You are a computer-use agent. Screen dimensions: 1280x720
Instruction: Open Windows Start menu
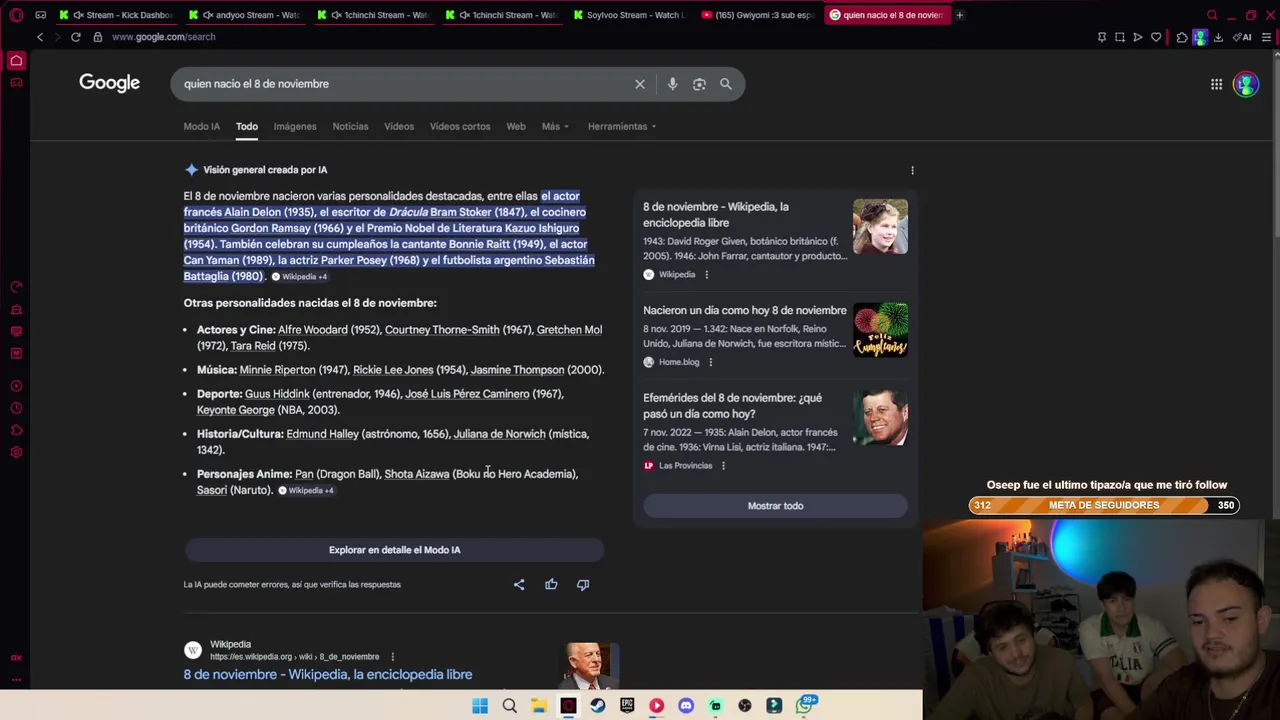click(x=480, y=706)
